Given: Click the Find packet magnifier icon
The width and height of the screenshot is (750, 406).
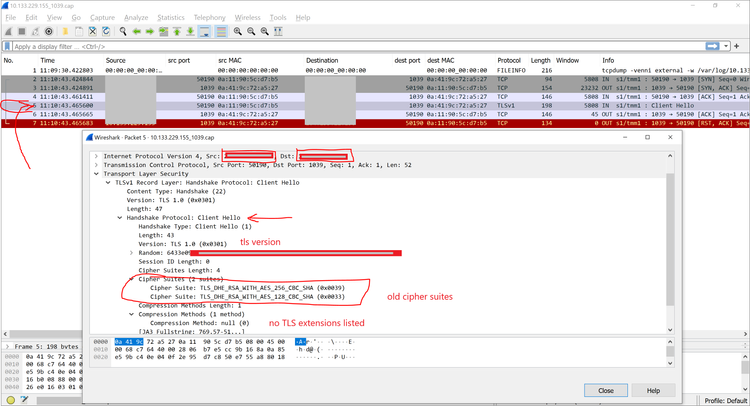Looking at the screenshot, I should point(123,31).
